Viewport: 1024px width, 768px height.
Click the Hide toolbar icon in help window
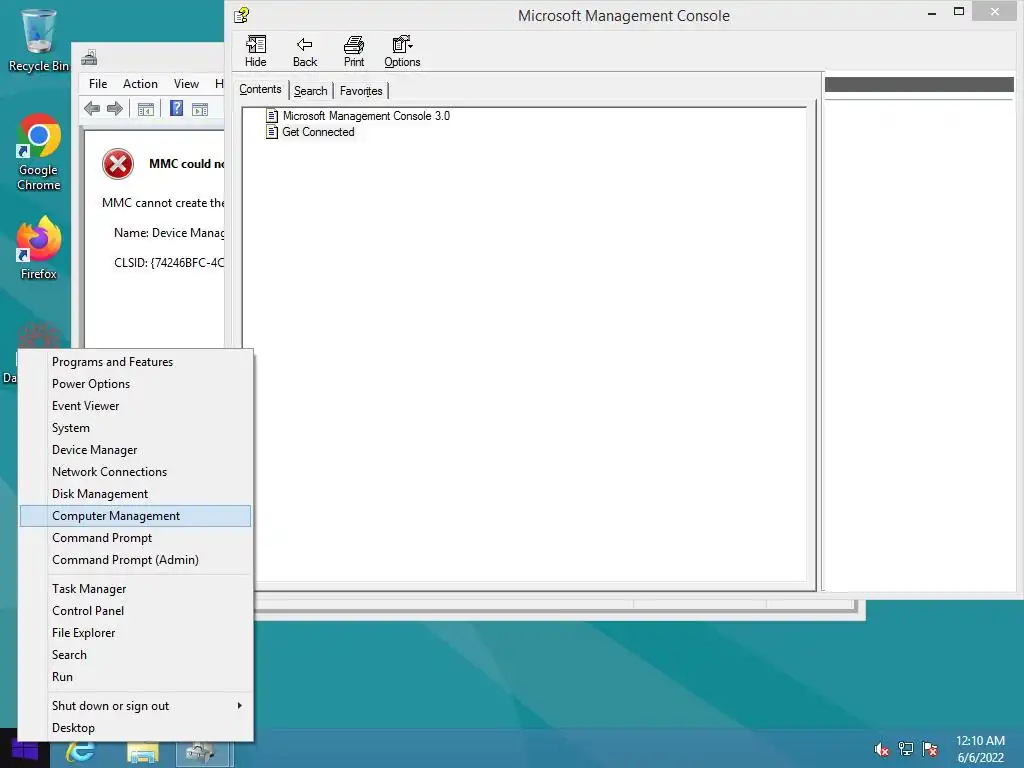255,51
